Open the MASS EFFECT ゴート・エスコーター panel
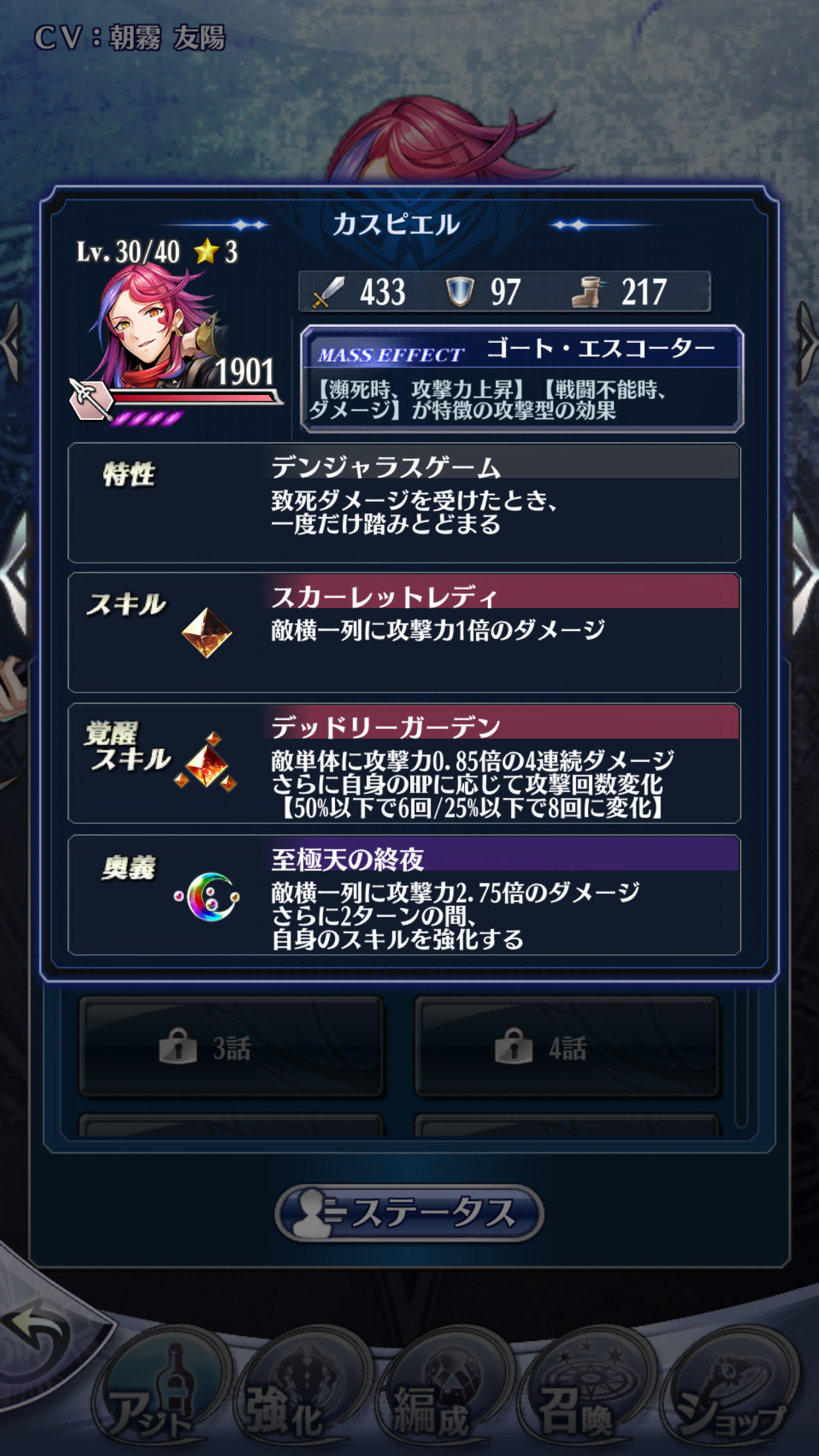819x1456 pixels. [522, 379]
